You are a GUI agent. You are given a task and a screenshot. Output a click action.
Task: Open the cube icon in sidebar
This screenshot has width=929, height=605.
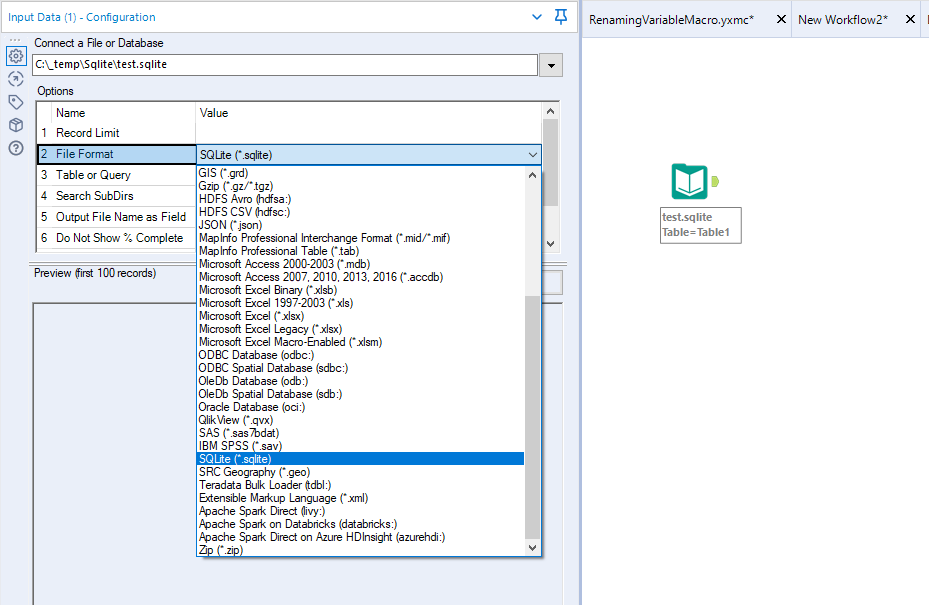point(16,125)
